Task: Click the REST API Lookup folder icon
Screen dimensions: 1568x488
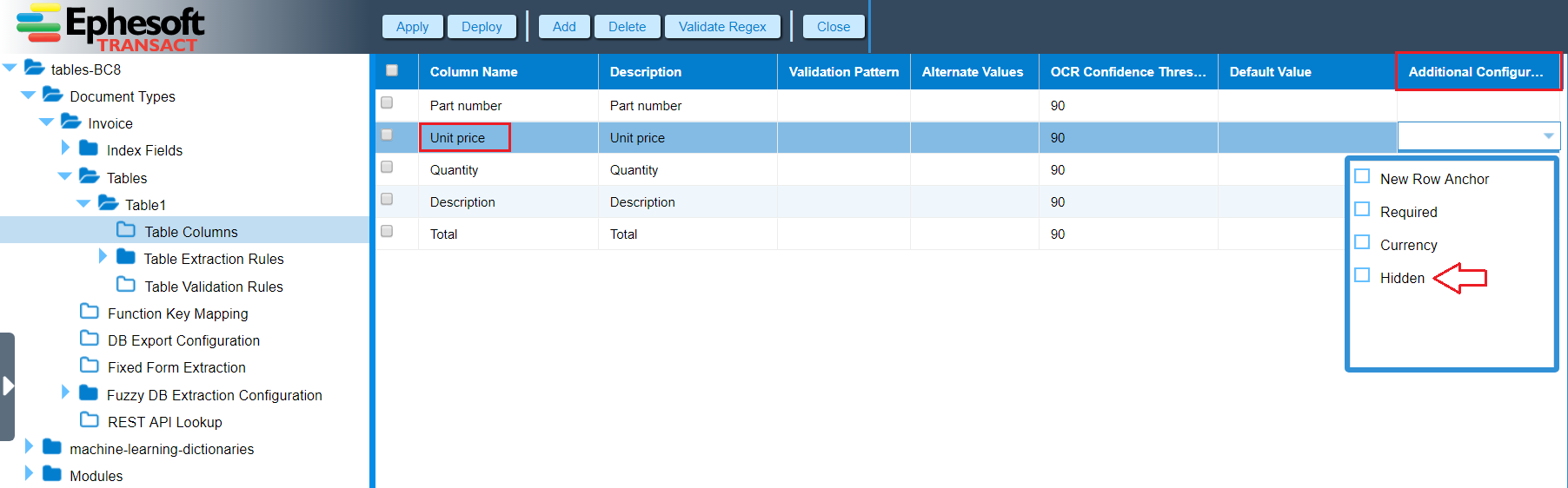Action: pyautogui.click(x=90, y=419)
